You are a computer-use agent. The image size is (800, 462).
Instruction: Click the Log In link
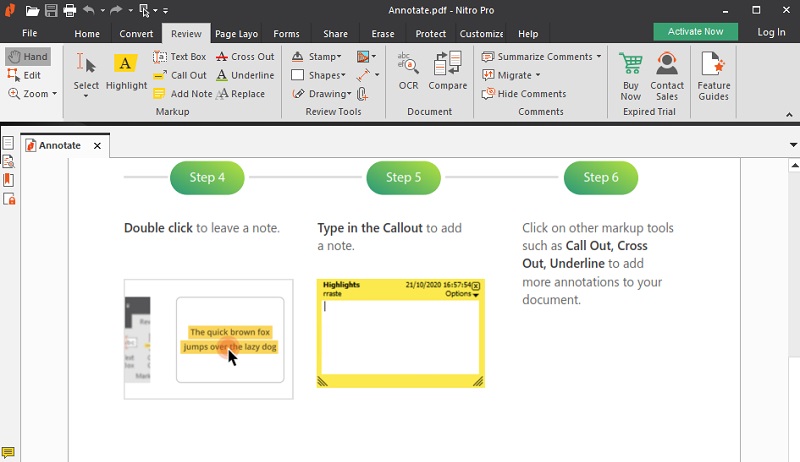771,32
